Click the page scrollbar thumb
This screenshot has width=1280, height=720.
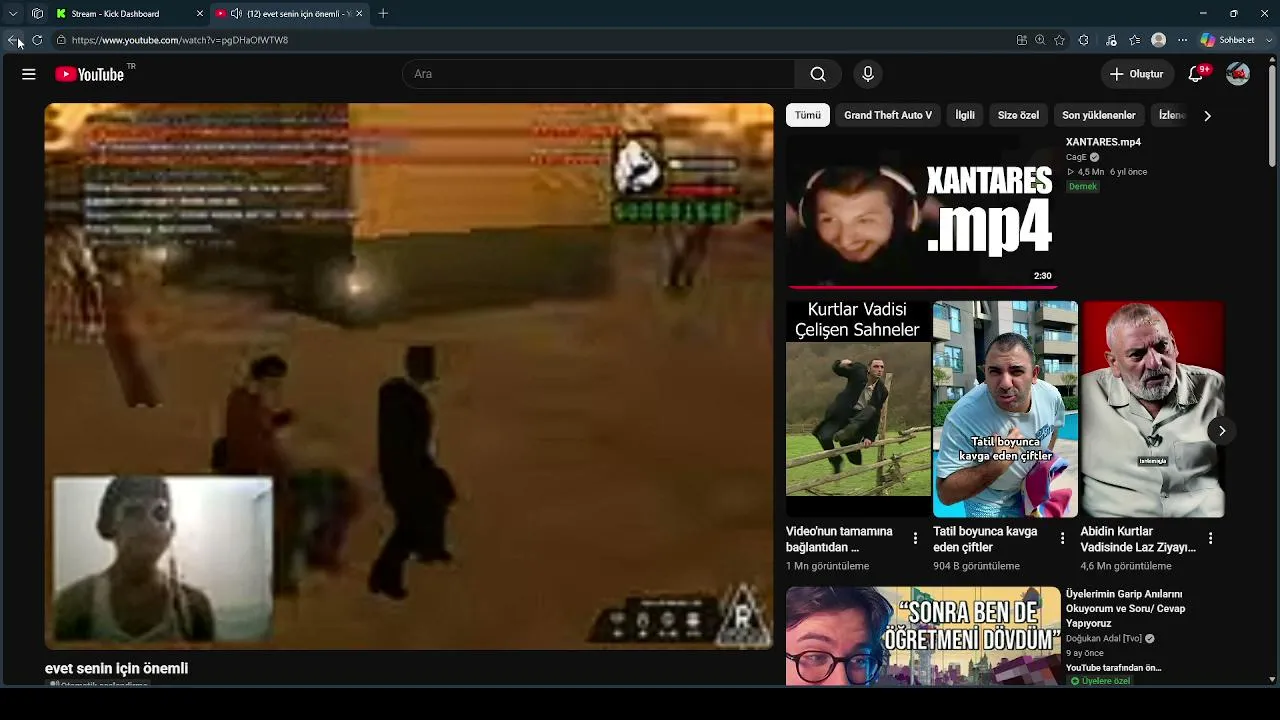coord(1272,115)
